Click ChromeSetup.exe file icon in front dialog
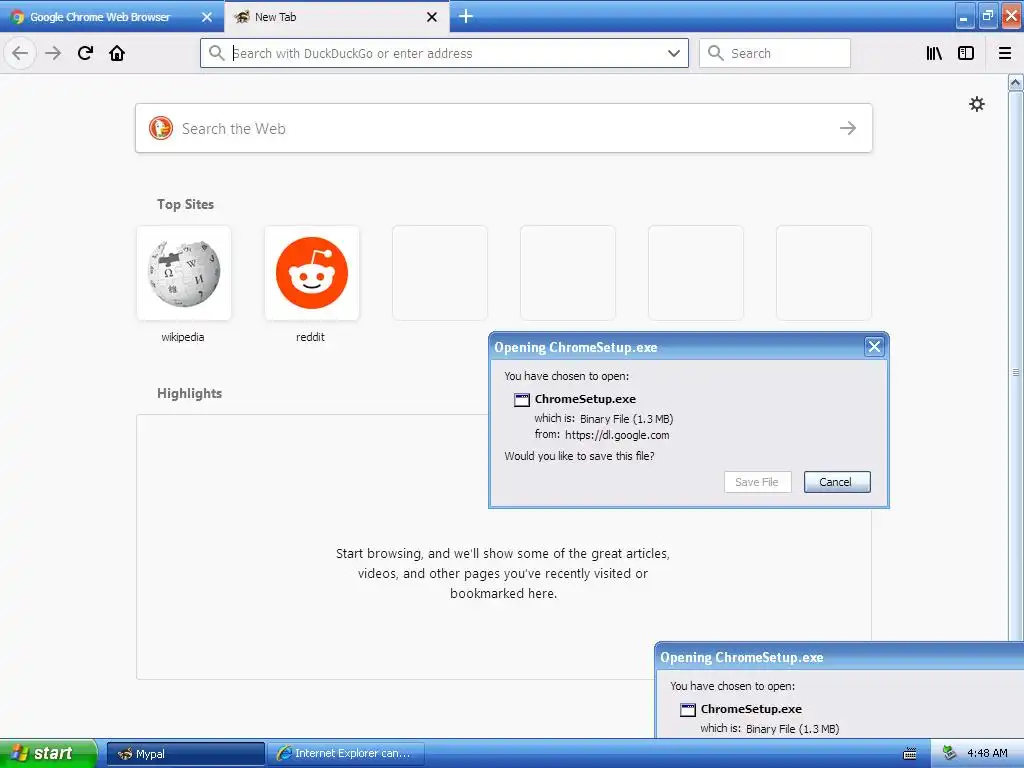This screenshot has width=1024, height=768. [x=522, y=400]
